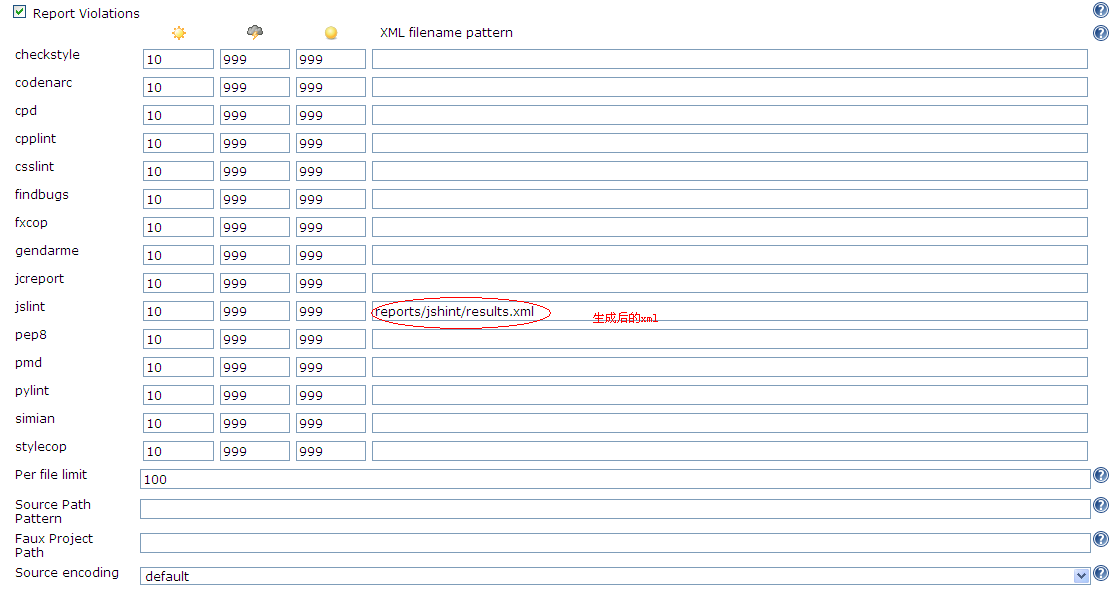Click the 'findbugs' row label
The image size is (1115, 589).
[x=42, y=195]
